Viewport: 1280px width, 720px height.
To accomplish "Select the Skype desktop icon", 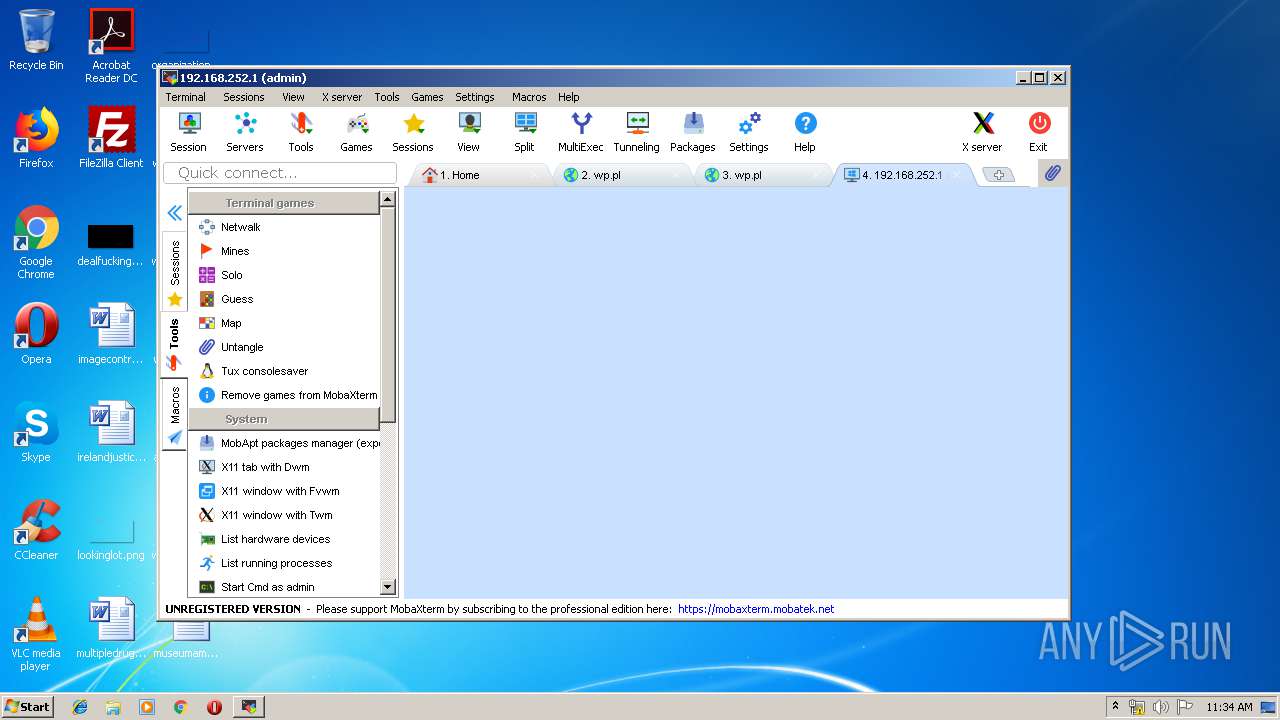I will [36, 432].
